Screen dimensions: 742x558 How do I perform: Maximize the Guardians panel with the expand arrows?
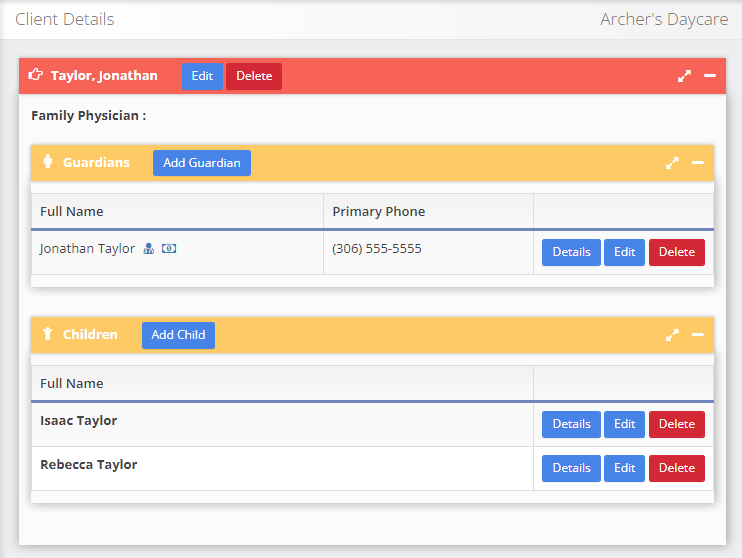click(x=672, y=163)
